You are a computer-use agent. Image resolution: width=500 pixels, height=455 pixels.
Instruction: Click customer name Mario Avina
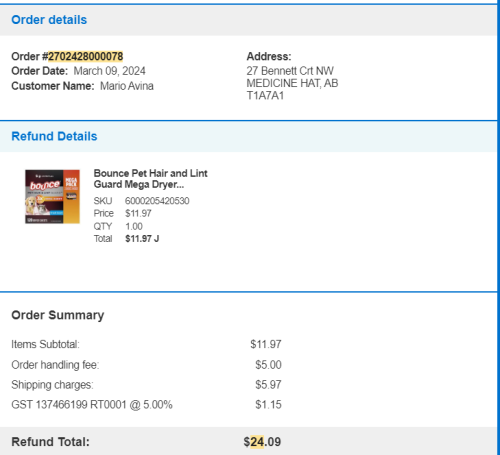tap(127, 86)
